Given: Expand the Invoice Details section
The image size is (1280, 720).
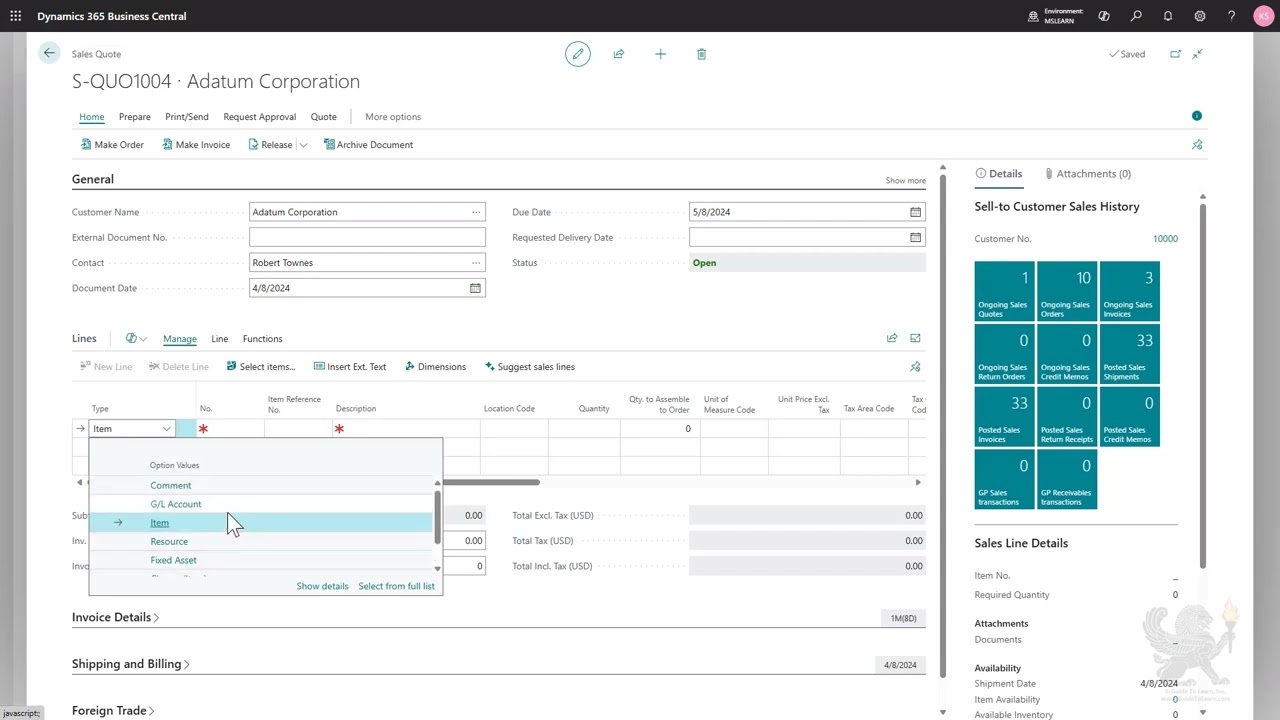Looking at the screenshot, I should point(115,617).
